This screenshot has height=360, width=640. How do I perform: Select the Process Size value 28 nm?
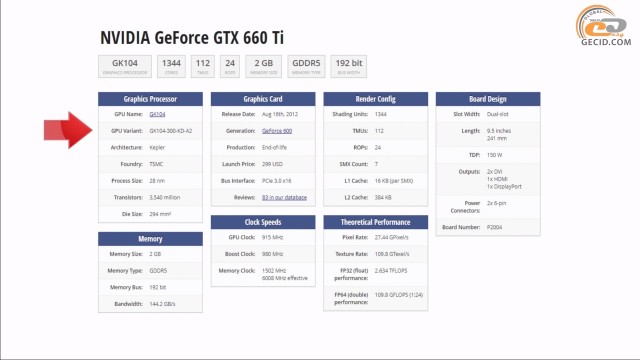click(x=157, y=181)
